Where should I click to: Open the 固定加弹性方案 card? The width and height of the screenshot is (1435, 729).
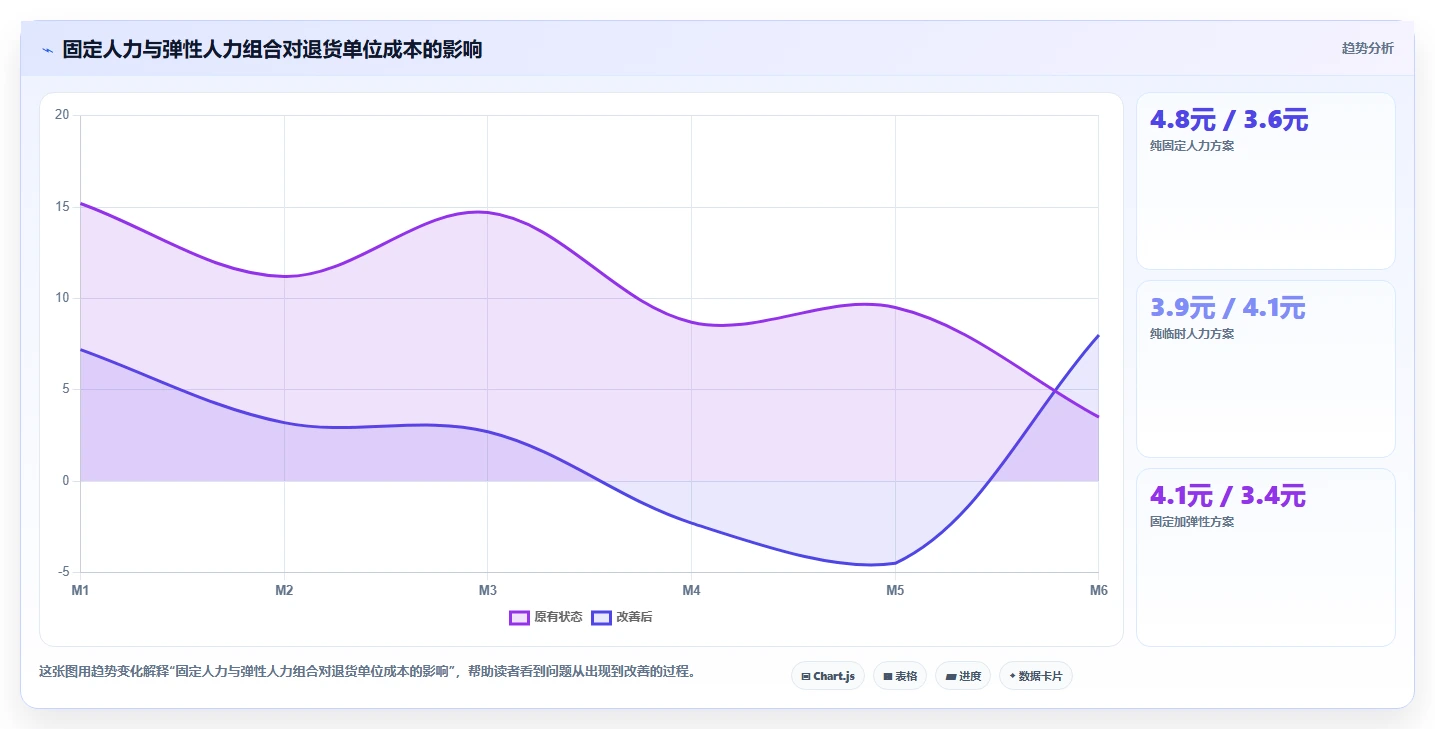tap(1266, 557)
